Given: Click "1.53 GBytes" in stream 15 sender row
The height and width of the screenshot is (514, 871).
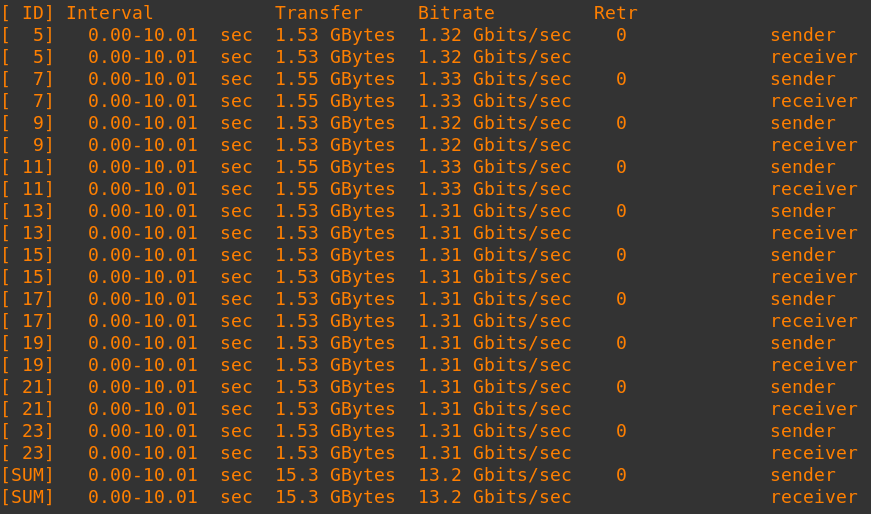Looking at the screenshot, I should coord(335,255).
